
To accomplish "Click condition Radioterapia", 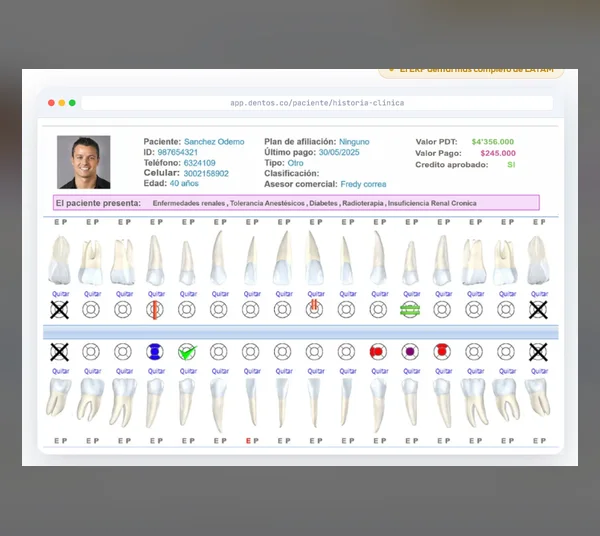I will tap(363, 203).
